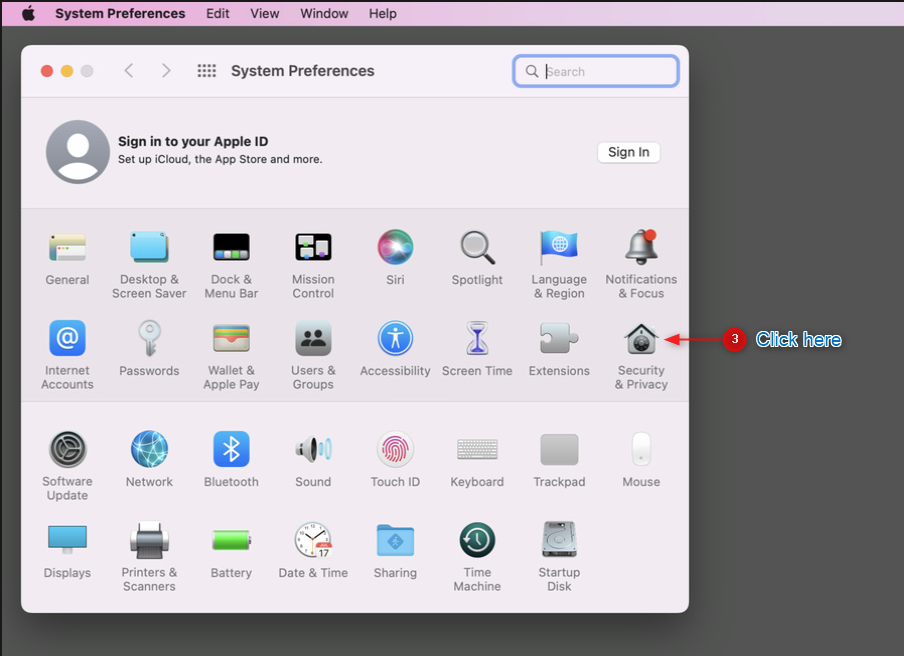Open the Edit menu
This screenshot has height=656, width=904.
point(217,13)
